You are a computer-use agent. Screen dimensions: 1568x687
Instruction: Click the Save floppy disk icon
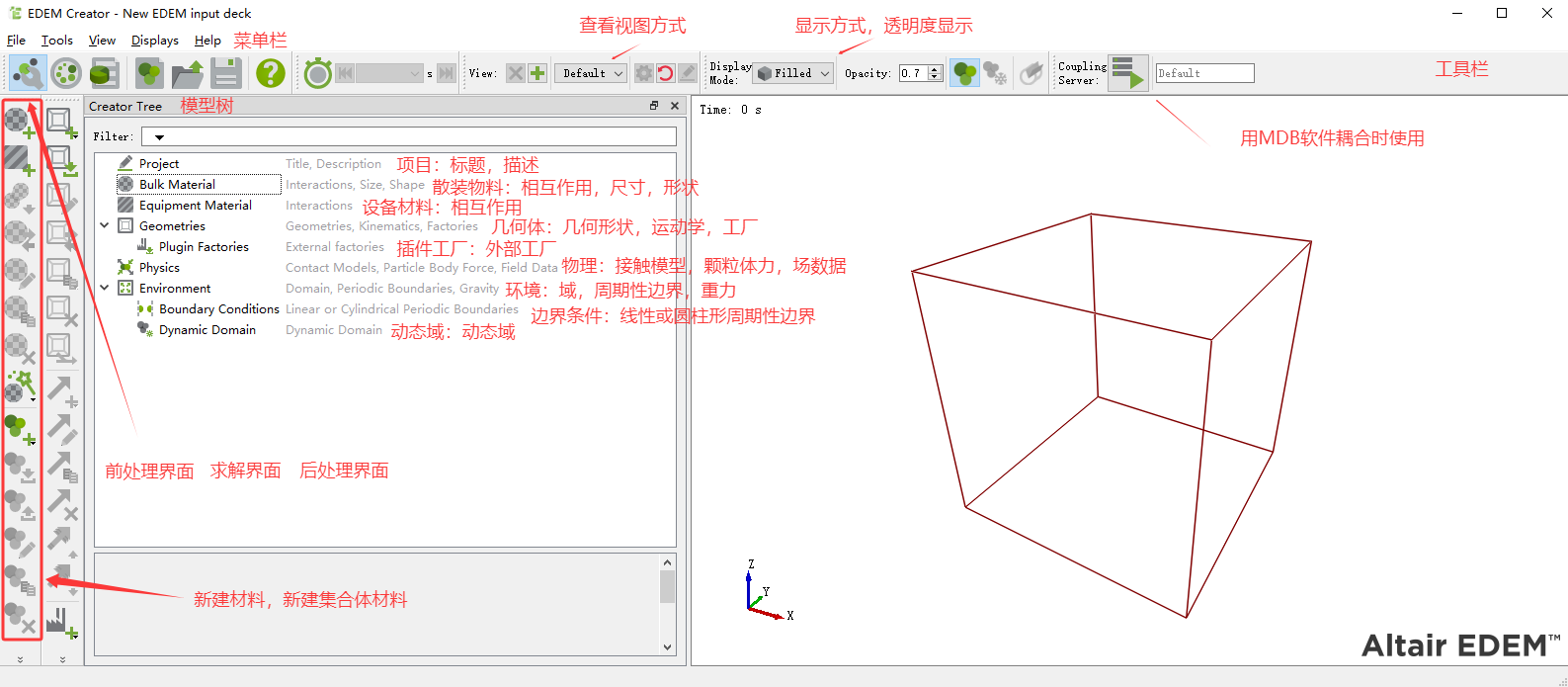[x=226, y=73]
